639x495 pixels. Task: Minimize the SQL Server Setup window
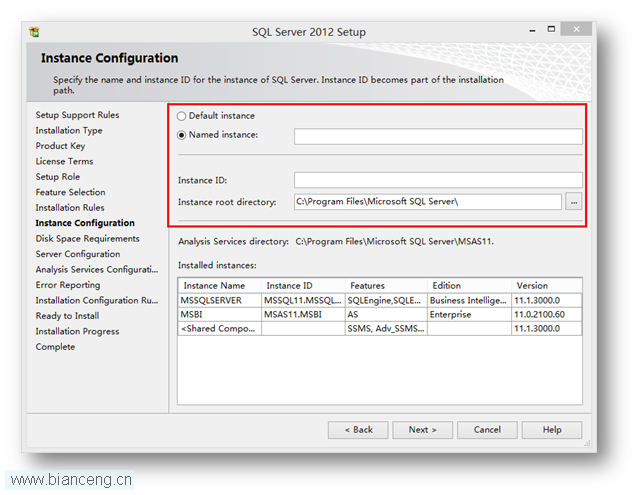point(532,30)
